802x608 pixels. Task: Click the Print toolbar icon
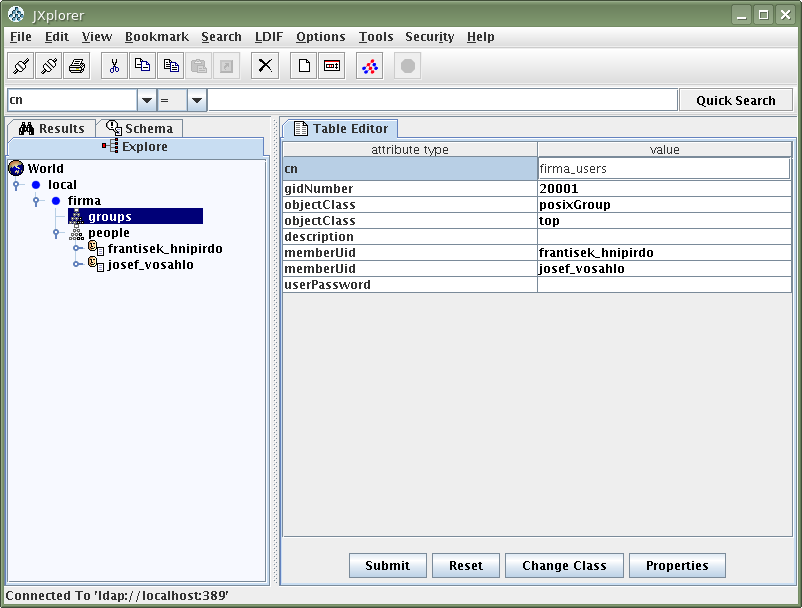coord(77,66)
